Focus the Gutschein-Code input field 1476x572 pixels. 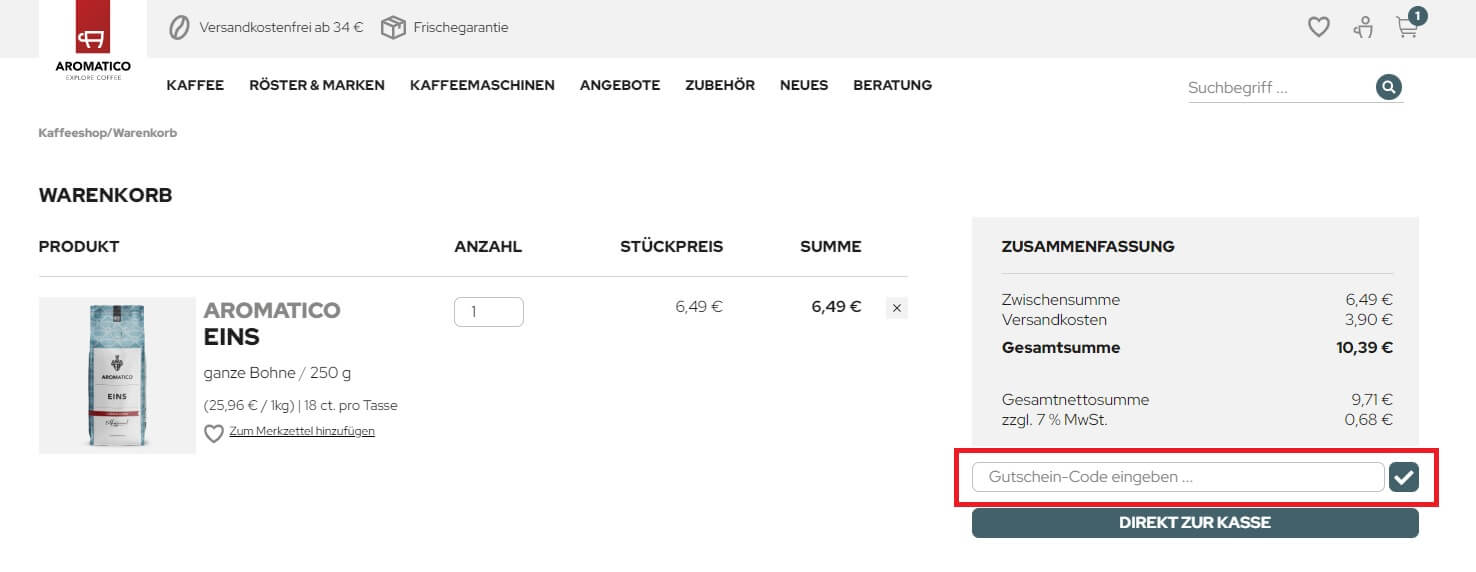point(1178,477)
